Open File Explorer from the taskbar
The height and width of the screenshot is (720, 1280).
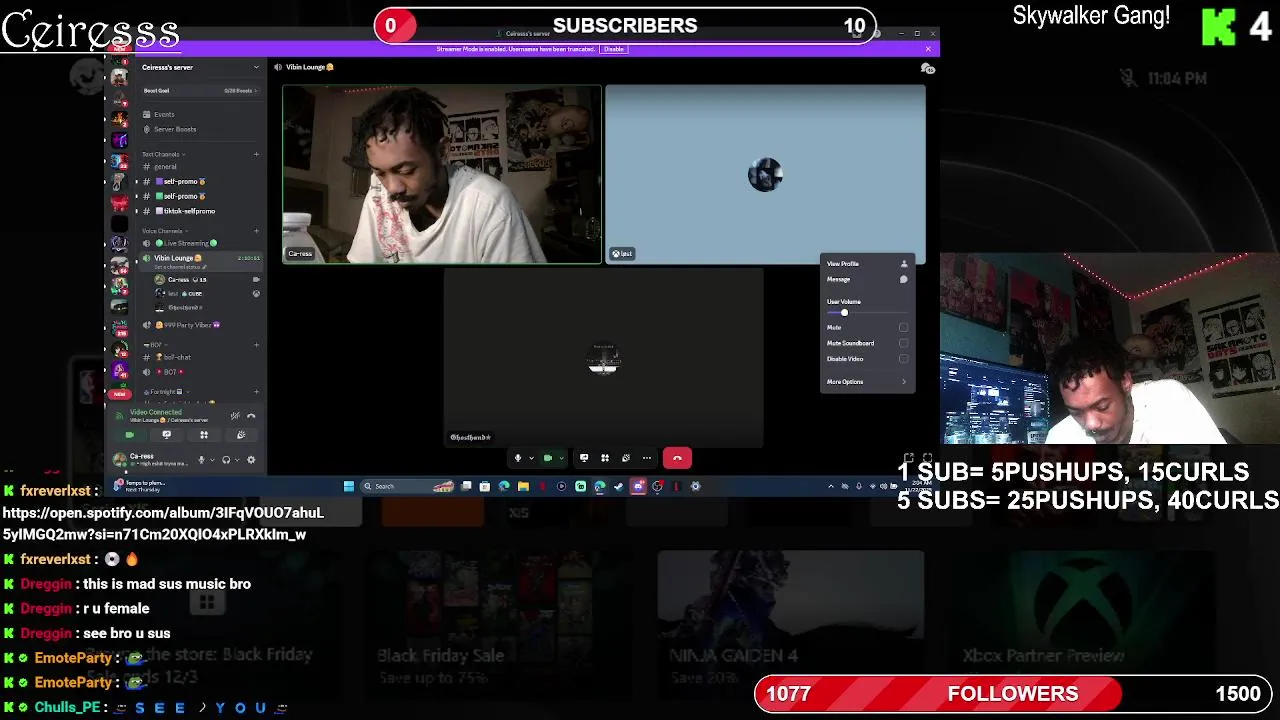pos(523,486)
